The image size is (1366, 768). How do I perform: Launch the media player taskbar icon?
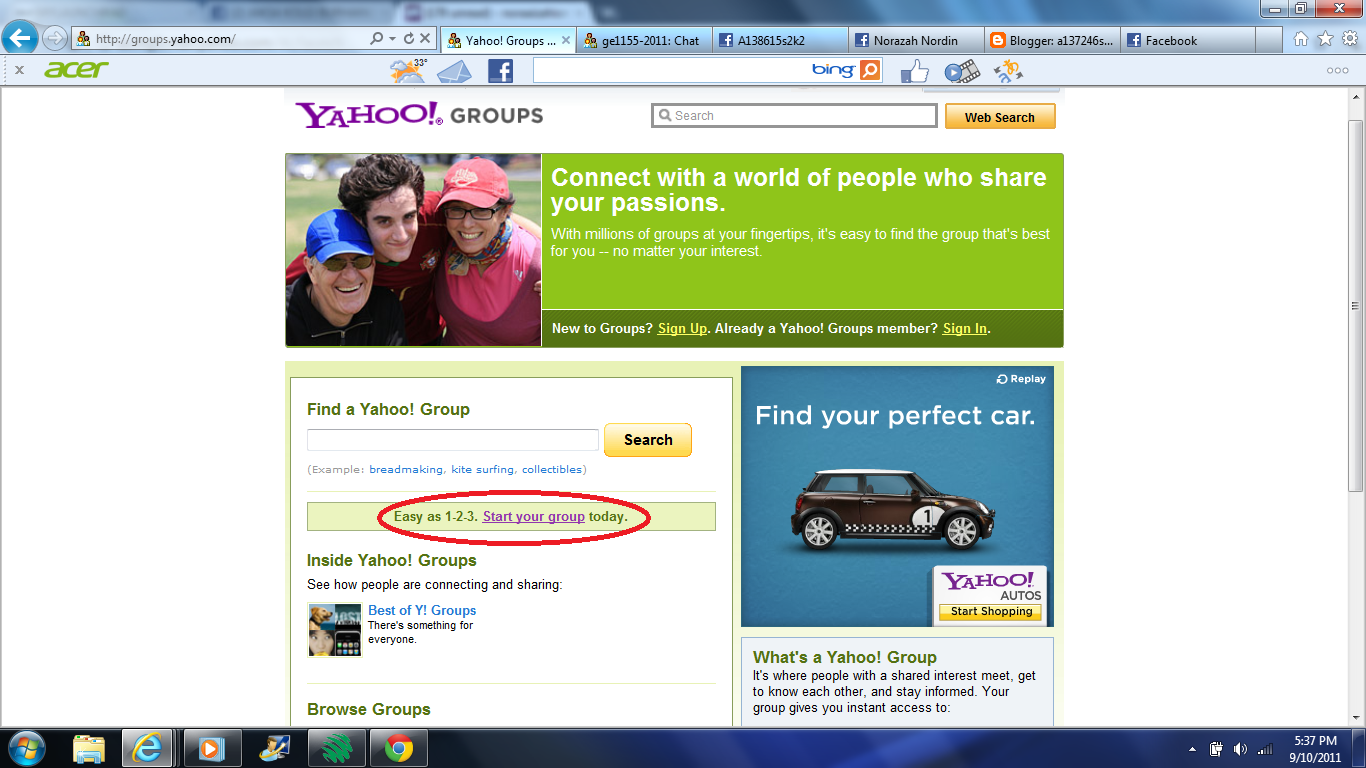[x=212, y=748]
